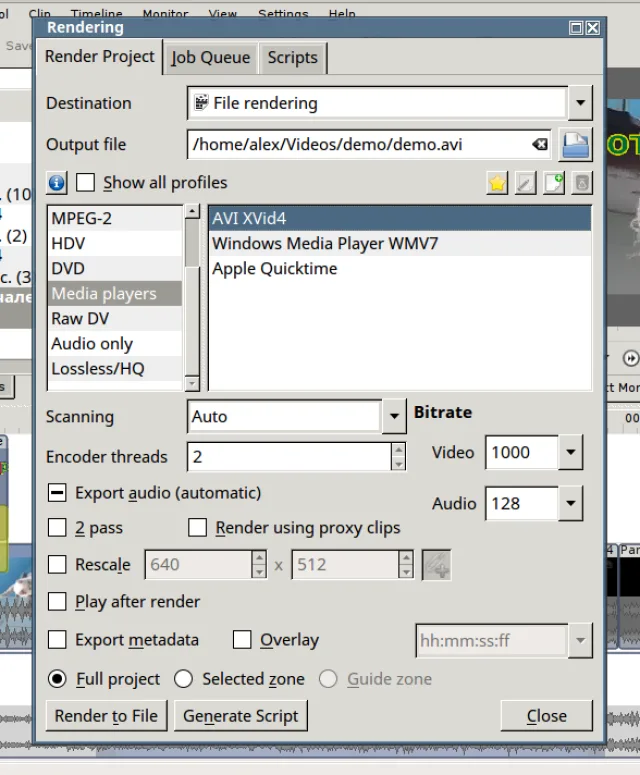Select Apple Quicktime profile
Image resolution: width=640 pixels, height=775 pixels.
400,268
